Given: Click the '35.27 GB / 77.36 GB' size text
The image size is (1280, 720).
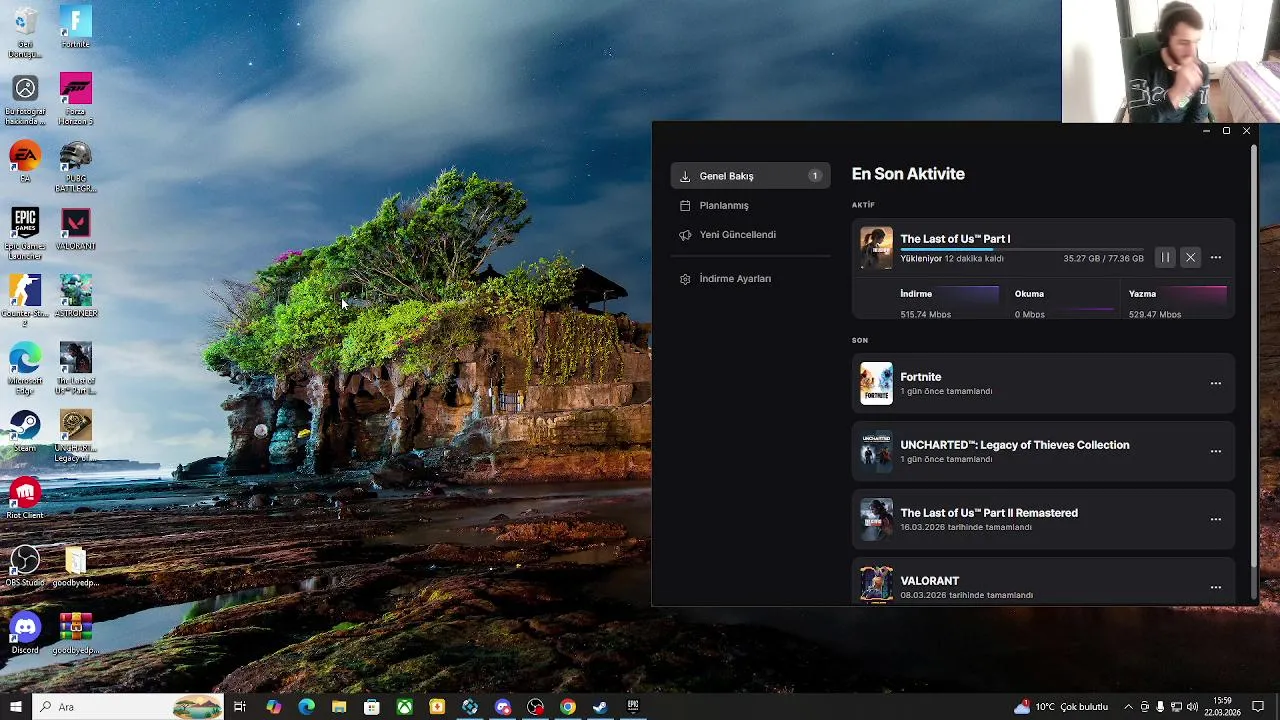Looking at the screenshot, I should click(x=1103, y=259).
